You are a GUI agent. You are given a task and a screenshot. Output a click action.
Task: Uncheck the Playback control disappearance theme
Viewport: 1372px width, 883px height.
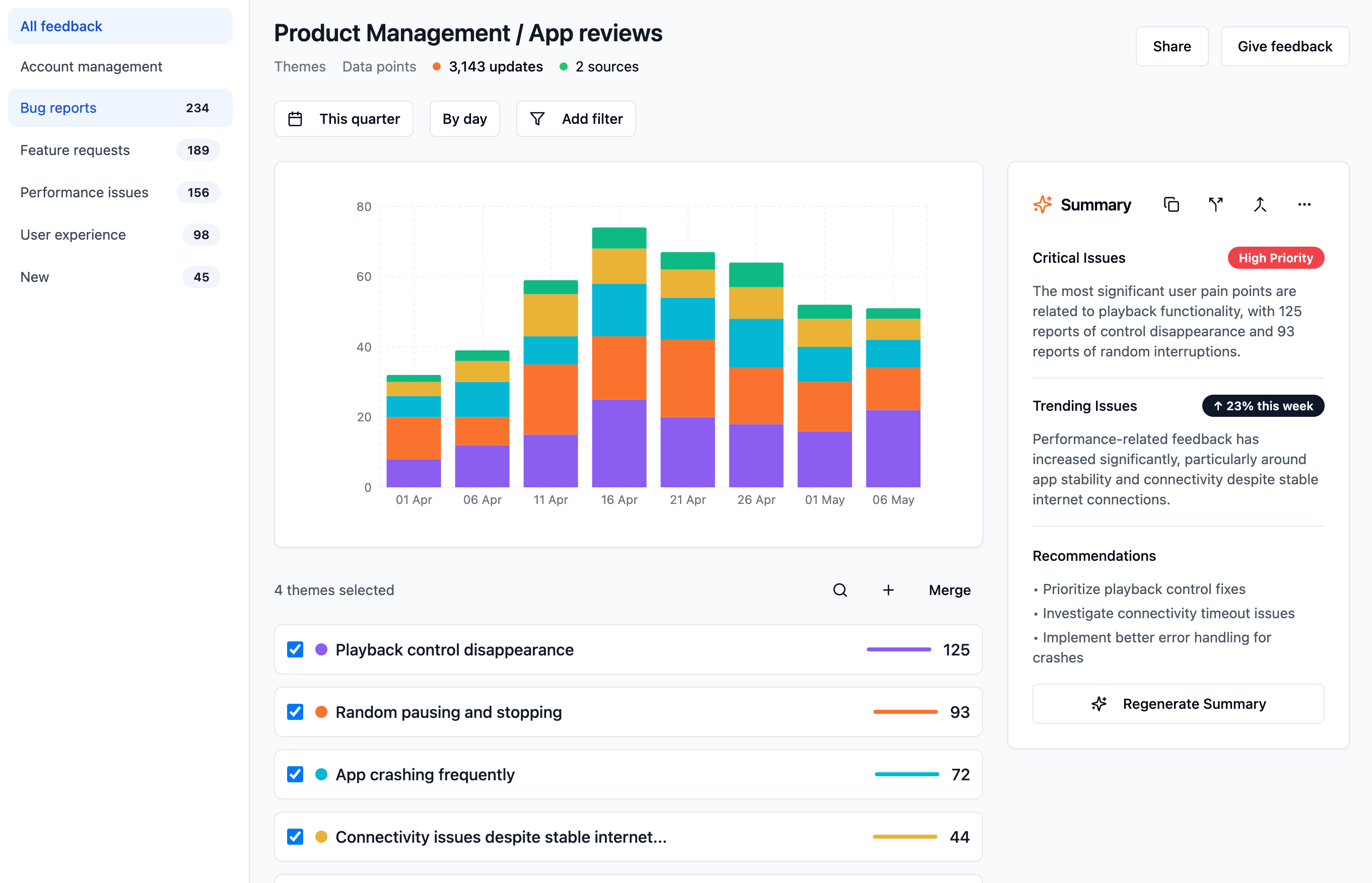tap(295, 649)
